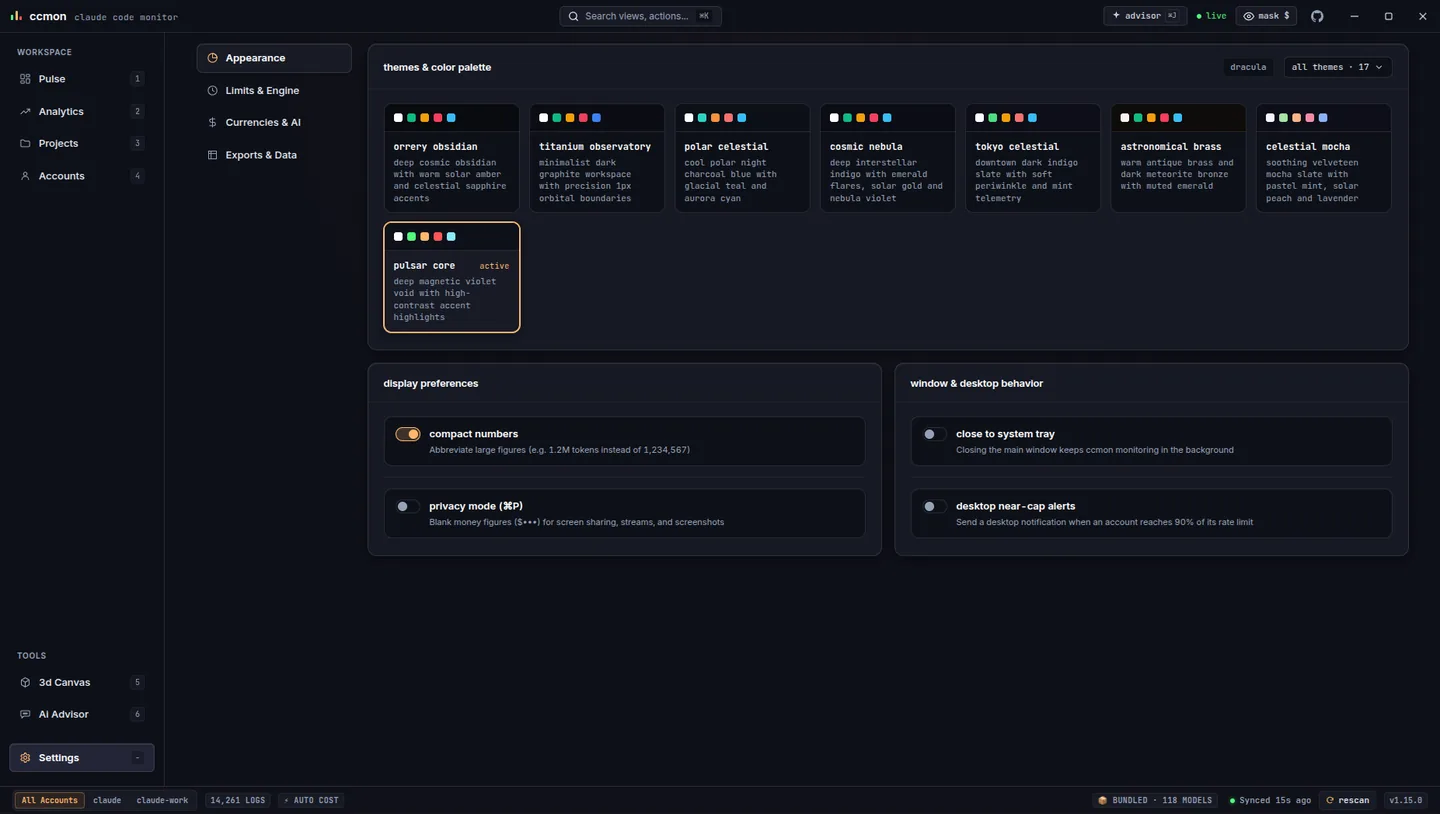Screen dimensions: 1440x814
Task: Click the Analytics chart icon
Action: click(x=25, y=111)
